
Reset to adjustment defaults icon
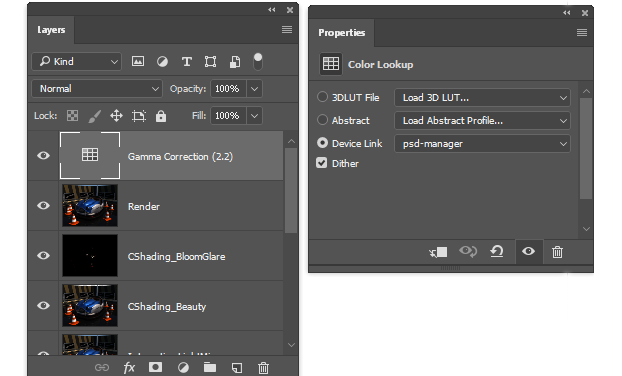[497, 251]
